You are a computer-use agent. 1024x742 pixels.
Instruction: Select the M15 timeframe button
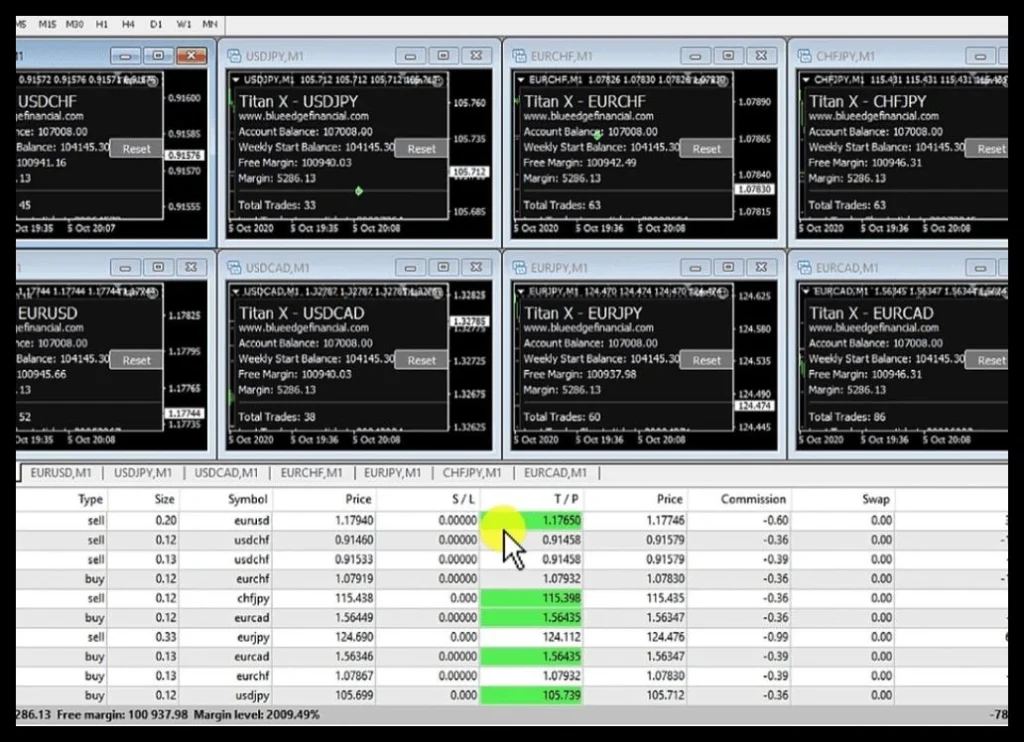[47, 24]
